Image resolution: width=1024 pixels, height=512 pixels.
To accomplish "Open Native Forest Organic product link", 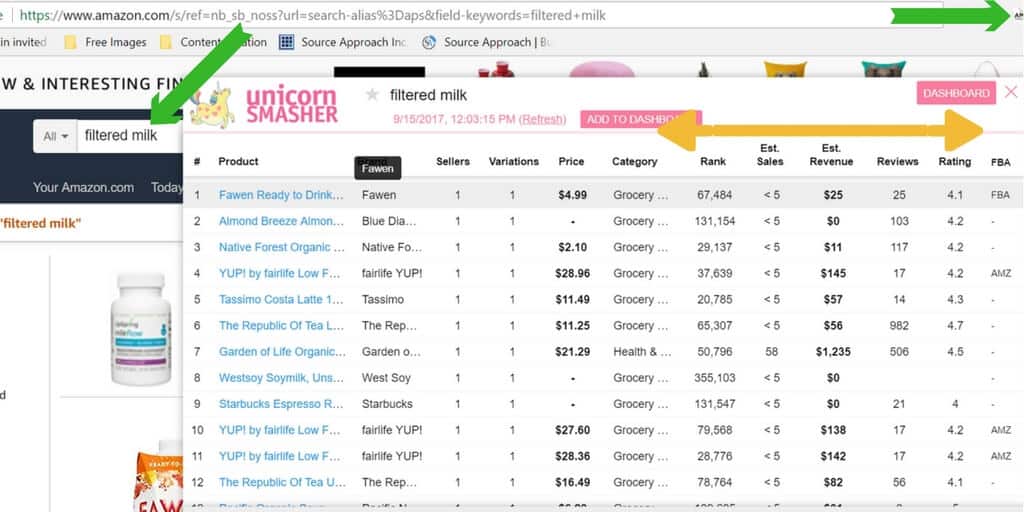I will [281, 247].
